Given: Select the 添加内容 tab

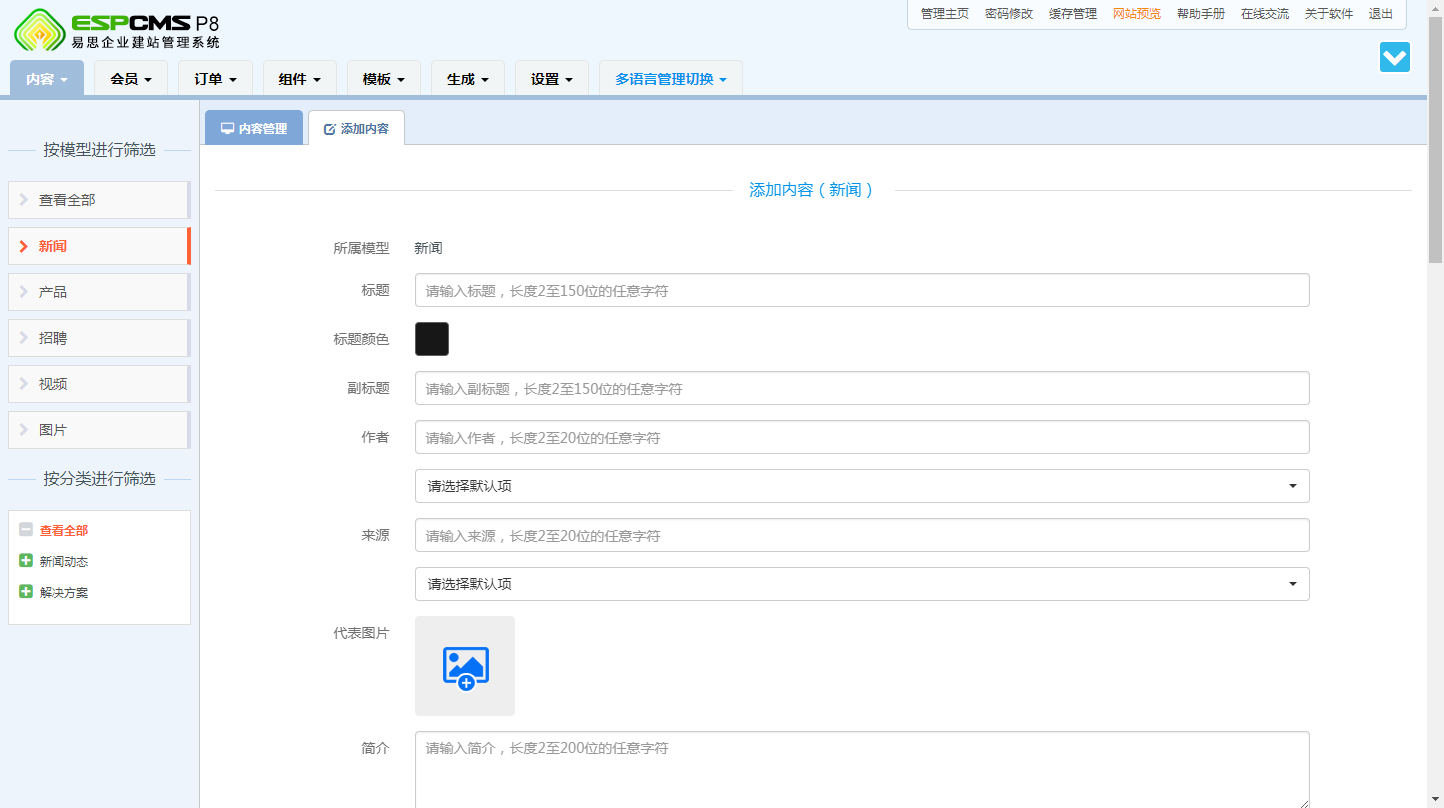Looking at the screenshot, I should (356, 128).
